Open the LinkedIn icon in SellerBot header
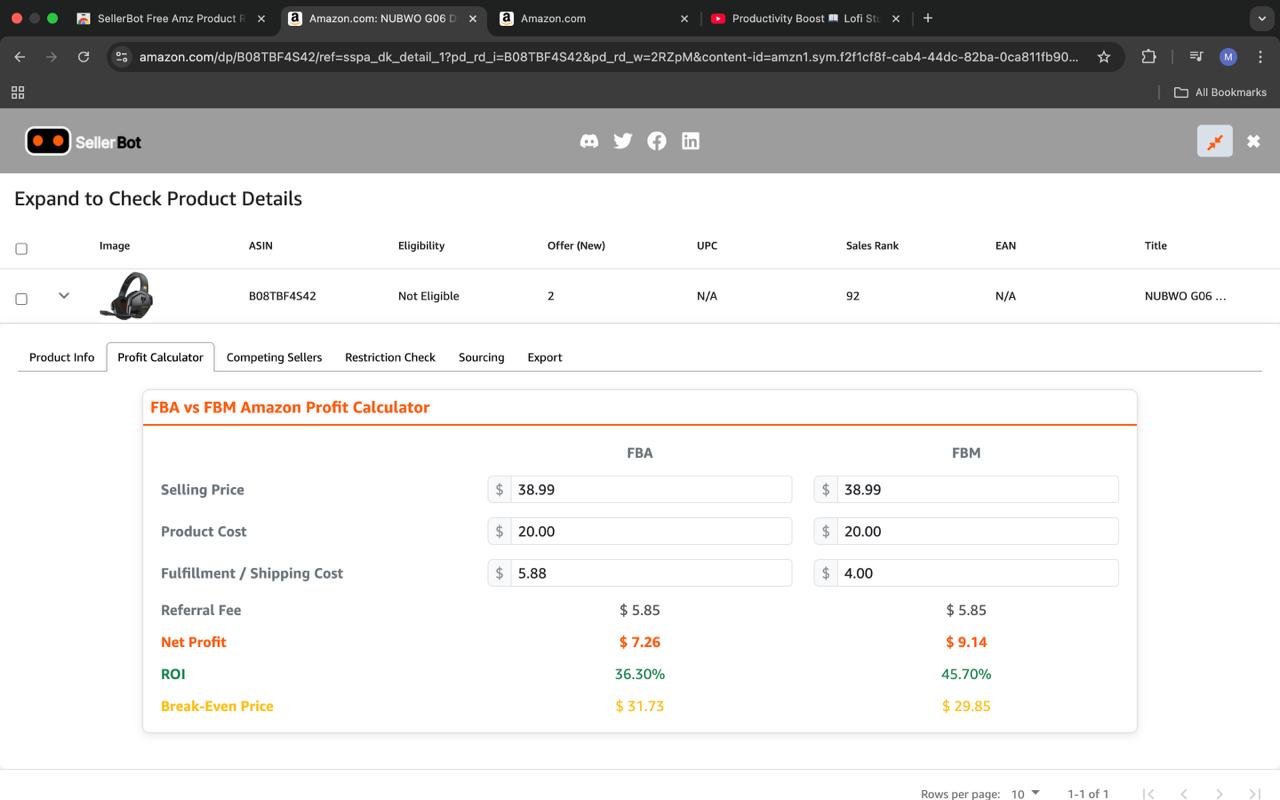 click(690, 141)
